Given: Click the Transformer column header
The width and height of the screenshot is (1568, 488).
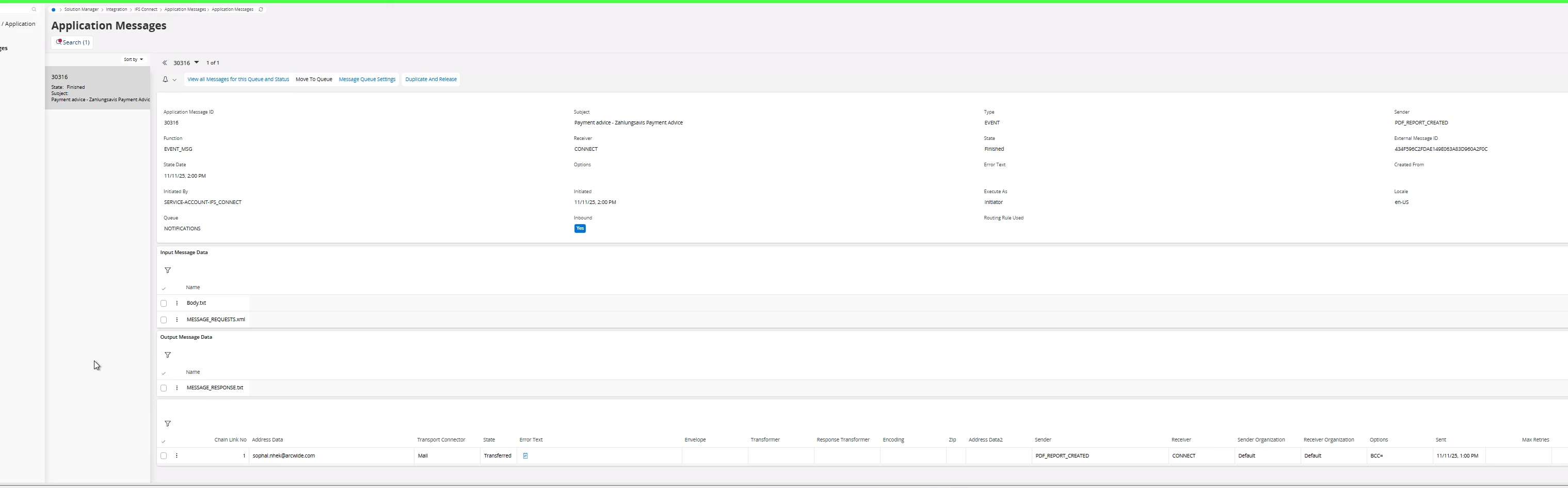Looking at the screenshot, I should pyautogui.click(x=765, y=440).
